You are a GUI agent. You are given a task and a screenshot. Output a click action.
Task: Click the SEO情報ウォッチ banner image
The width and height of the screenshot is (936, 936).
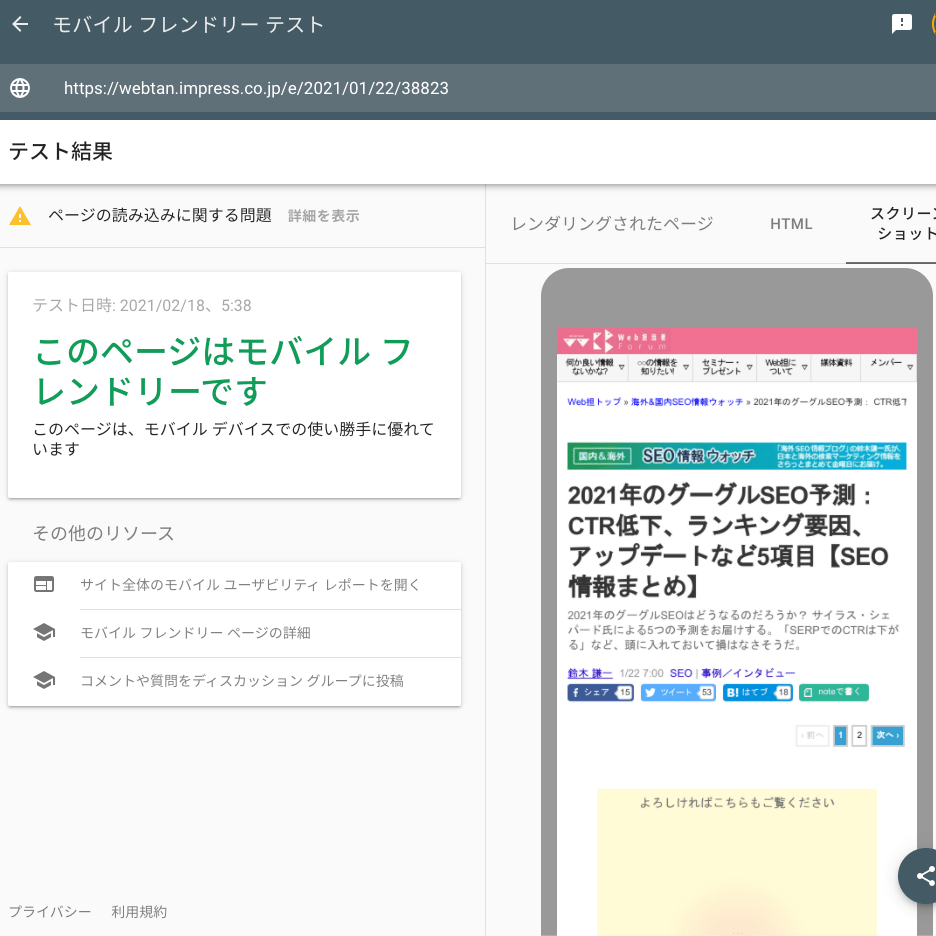tap(737, 457)
